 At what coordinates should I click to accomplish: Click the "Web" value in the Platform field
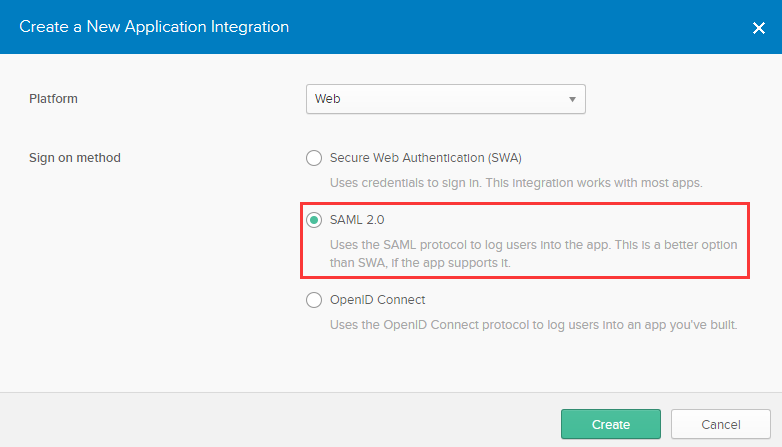pyautogui.click(x=328, y=99)
